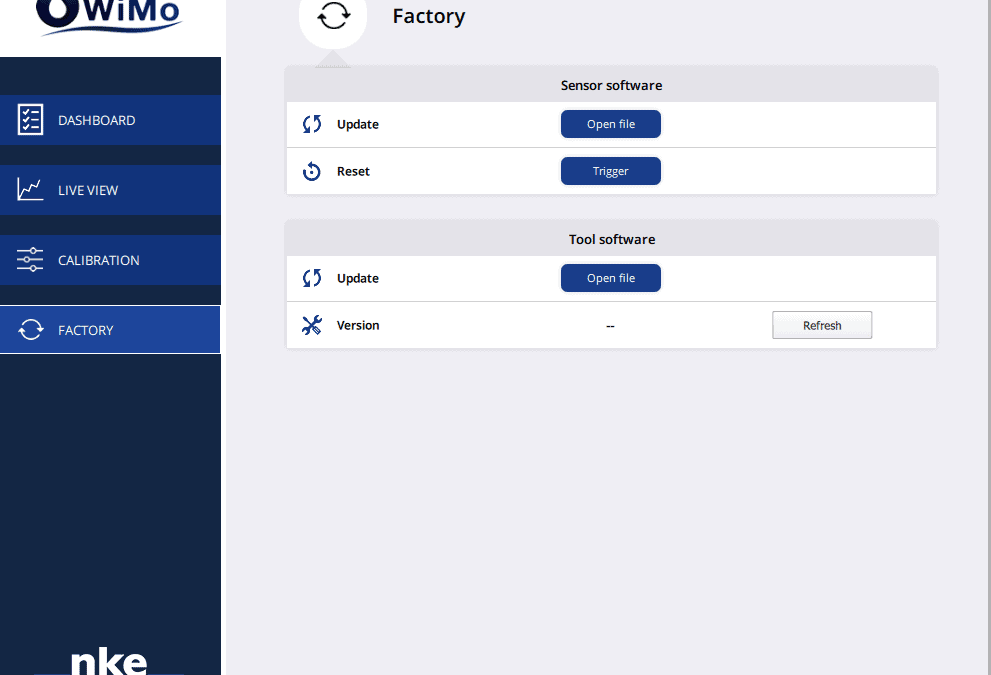
Task: Click the Factory header circular arrows icon
Action: coord(333,16)
